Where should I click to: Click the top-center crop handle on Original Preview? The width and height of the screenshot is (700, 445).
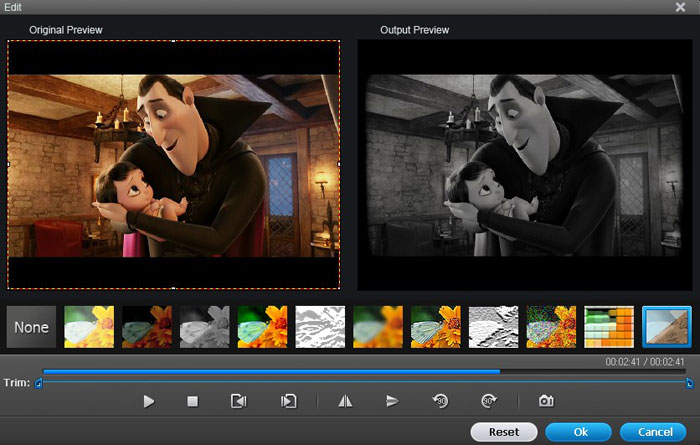tap(174, 41)
